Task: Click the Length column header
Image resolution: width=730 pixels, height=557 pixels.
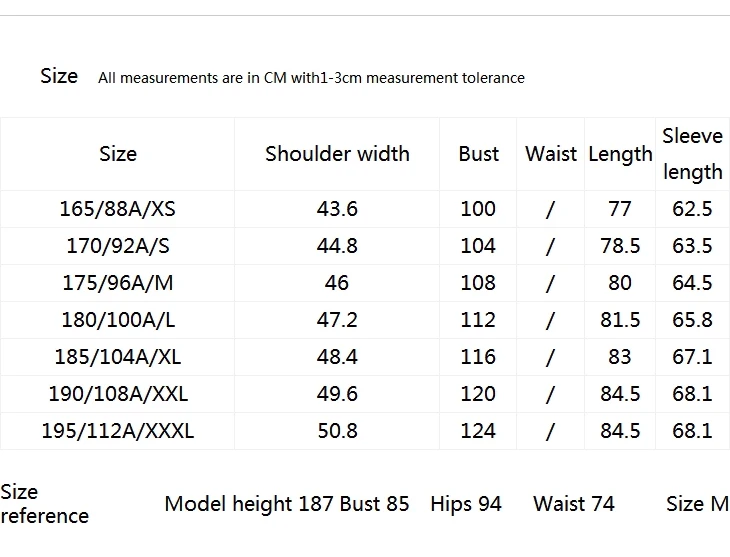Action: [x=620, y=155]
